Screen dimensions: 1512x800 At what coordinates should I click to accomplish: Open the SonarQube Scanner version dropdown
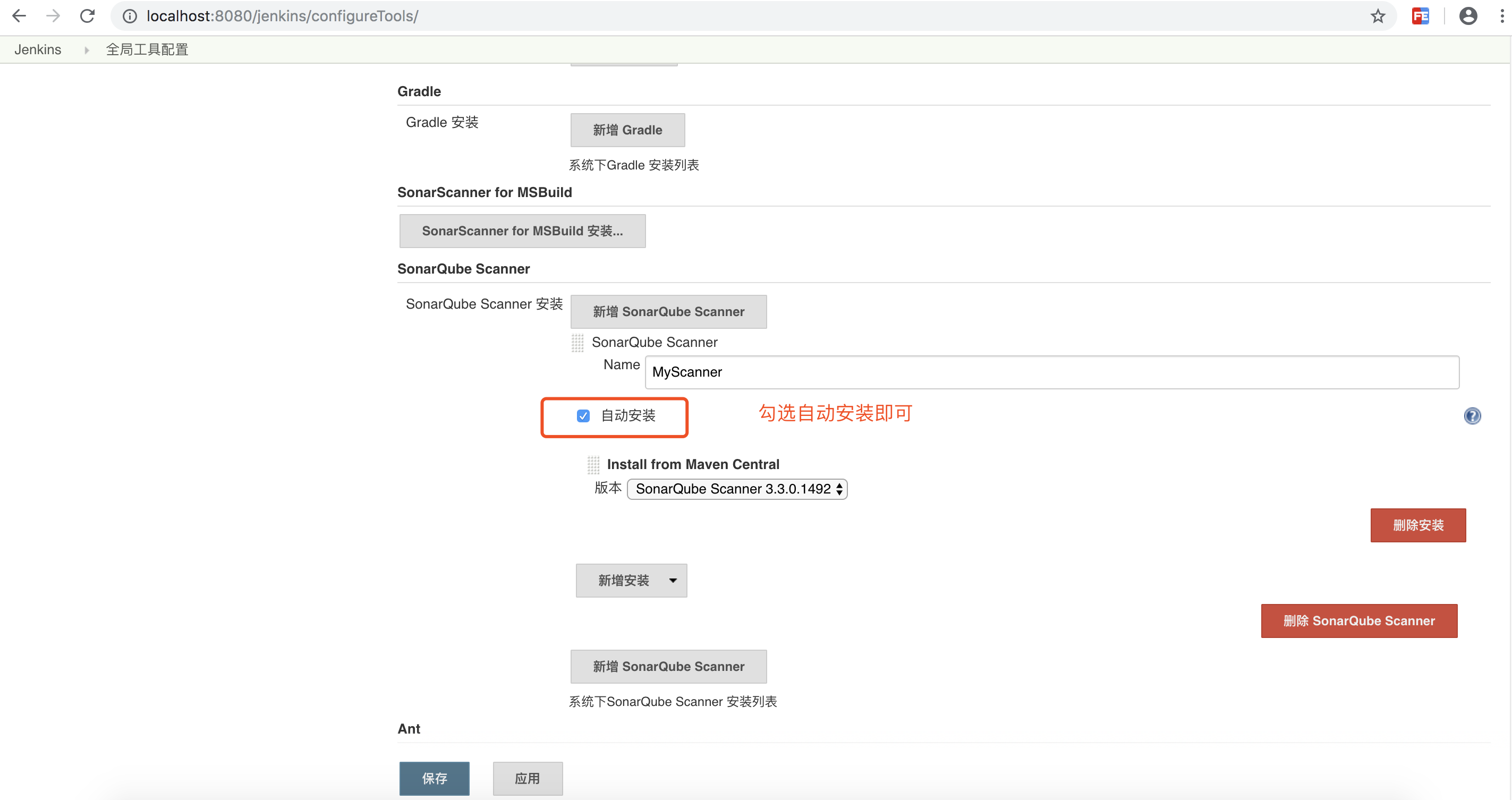pos(737,489)
